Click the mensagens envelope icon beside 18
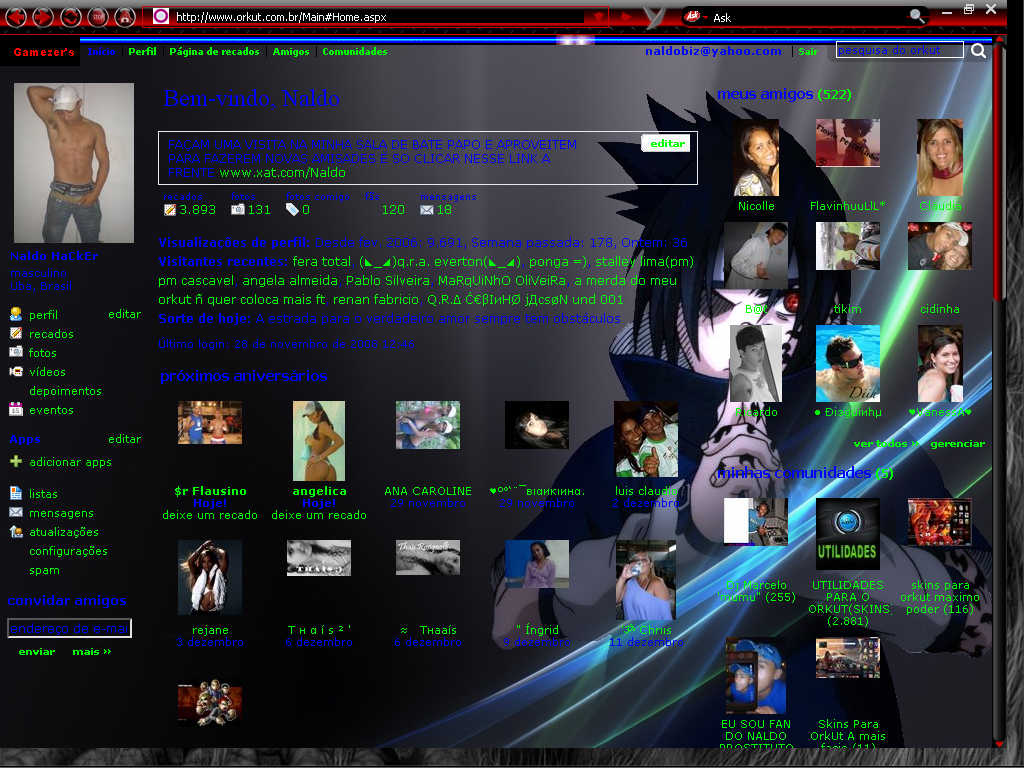1024x768 pixels. [x=426, y=210]
